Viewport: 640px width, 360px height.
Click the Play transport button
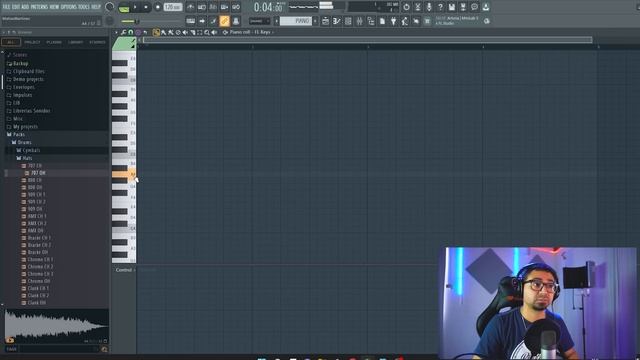click(x=135, y=7)
